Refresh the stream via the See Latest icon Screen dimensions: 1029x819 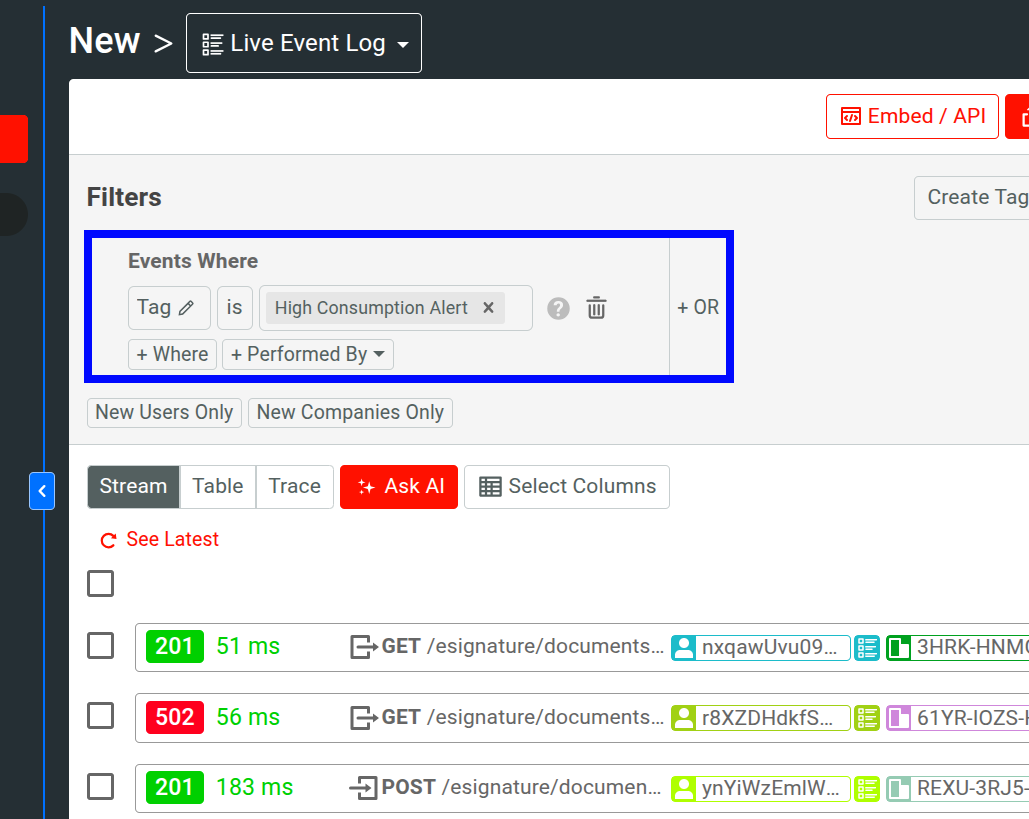[108, 540]
